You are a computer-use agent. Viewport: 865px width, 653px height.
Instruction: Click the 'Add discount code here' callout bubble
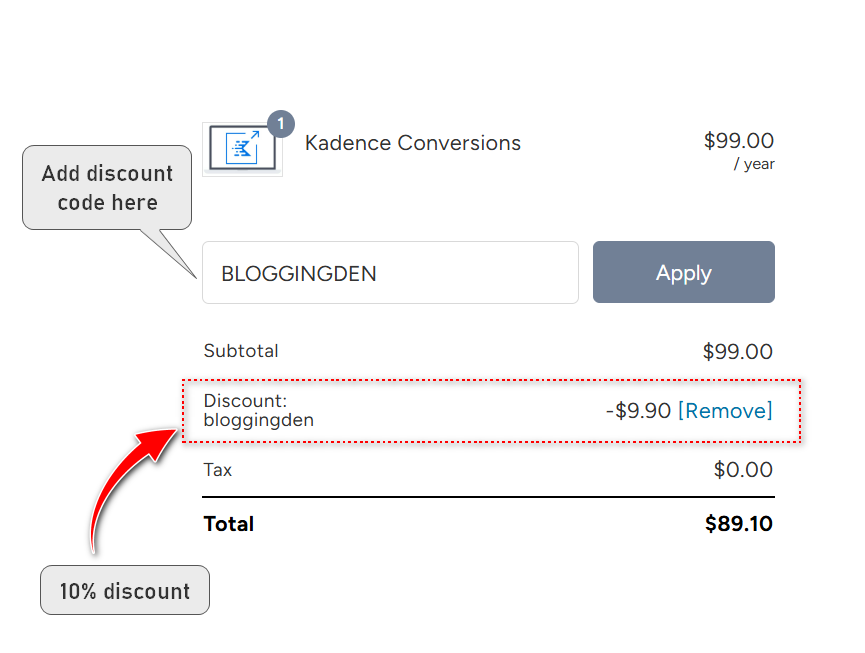[x=106, y=188]
